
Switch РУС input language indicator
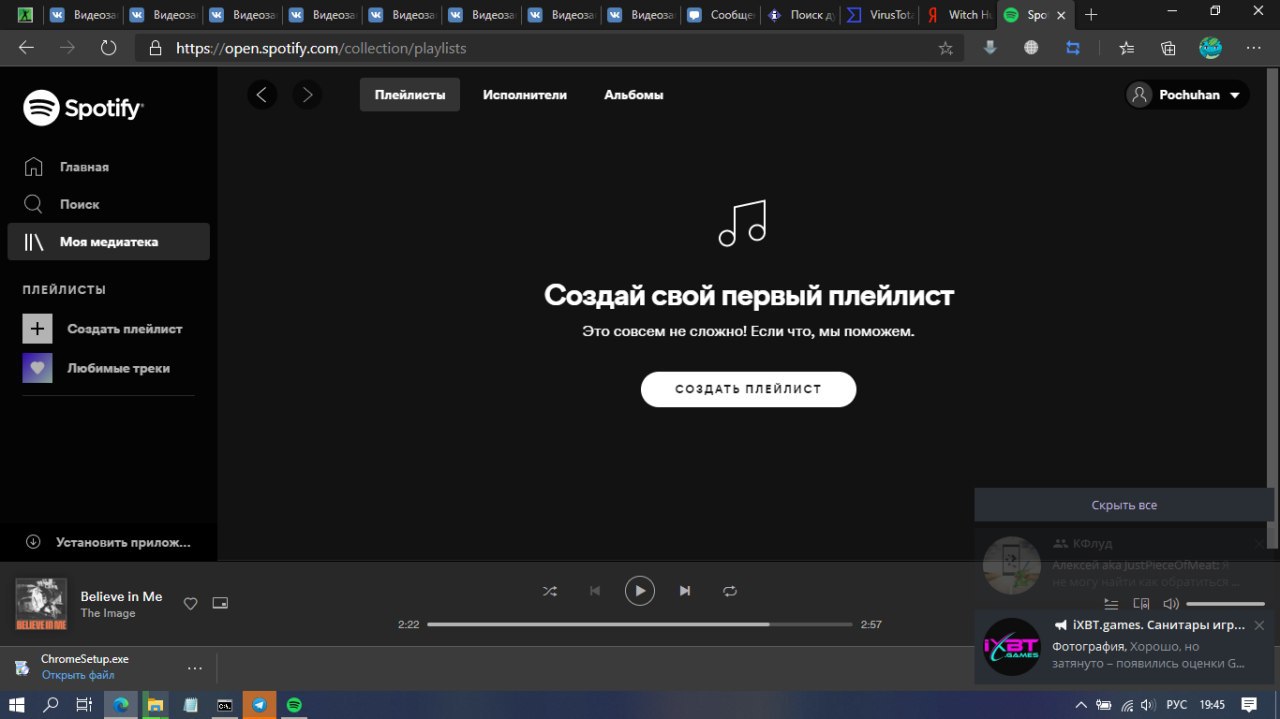tap(1177, 705)
